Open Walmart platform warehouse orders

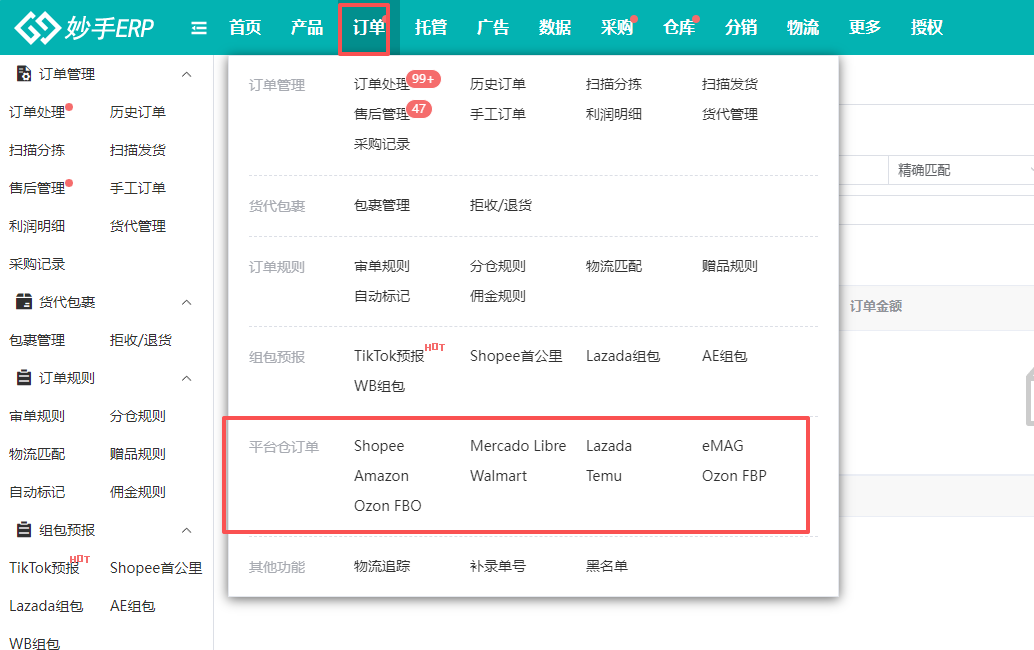[499, 476]
